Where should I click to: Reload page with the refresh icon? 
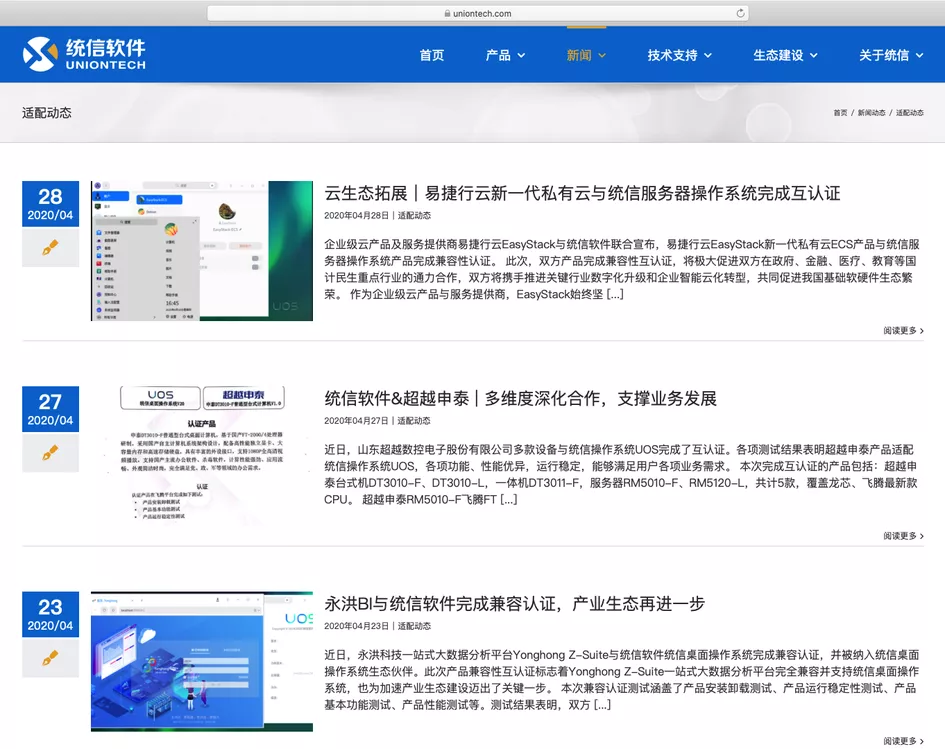(740, 13)
